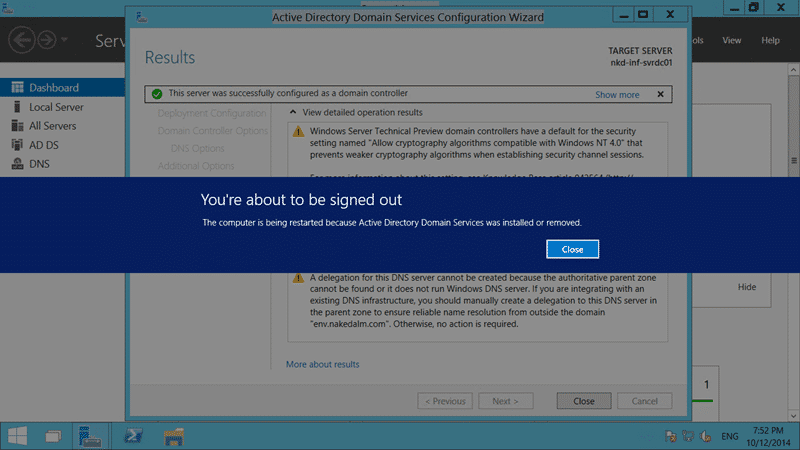Screen dimensions: 800x450
Task: Click the volume tray icon
Action: coord(706,436)
